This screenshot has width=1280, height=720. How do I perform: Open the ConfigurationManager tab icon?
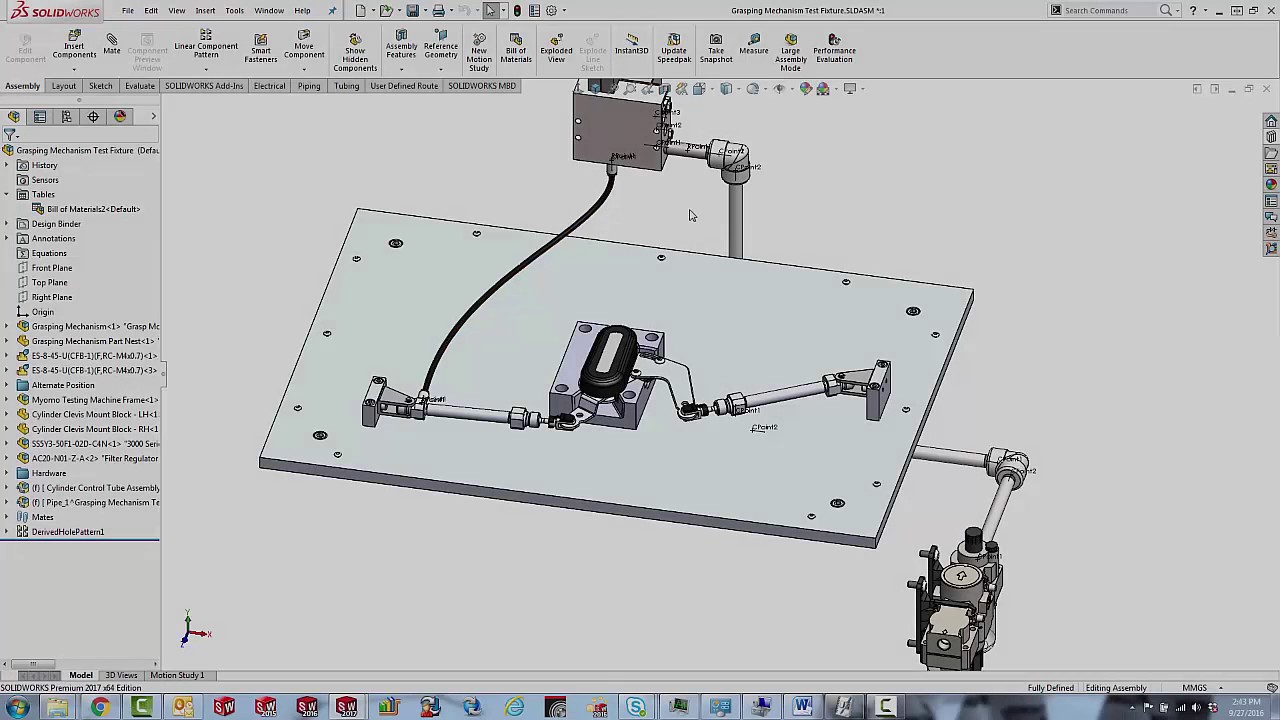click(66, 116)
